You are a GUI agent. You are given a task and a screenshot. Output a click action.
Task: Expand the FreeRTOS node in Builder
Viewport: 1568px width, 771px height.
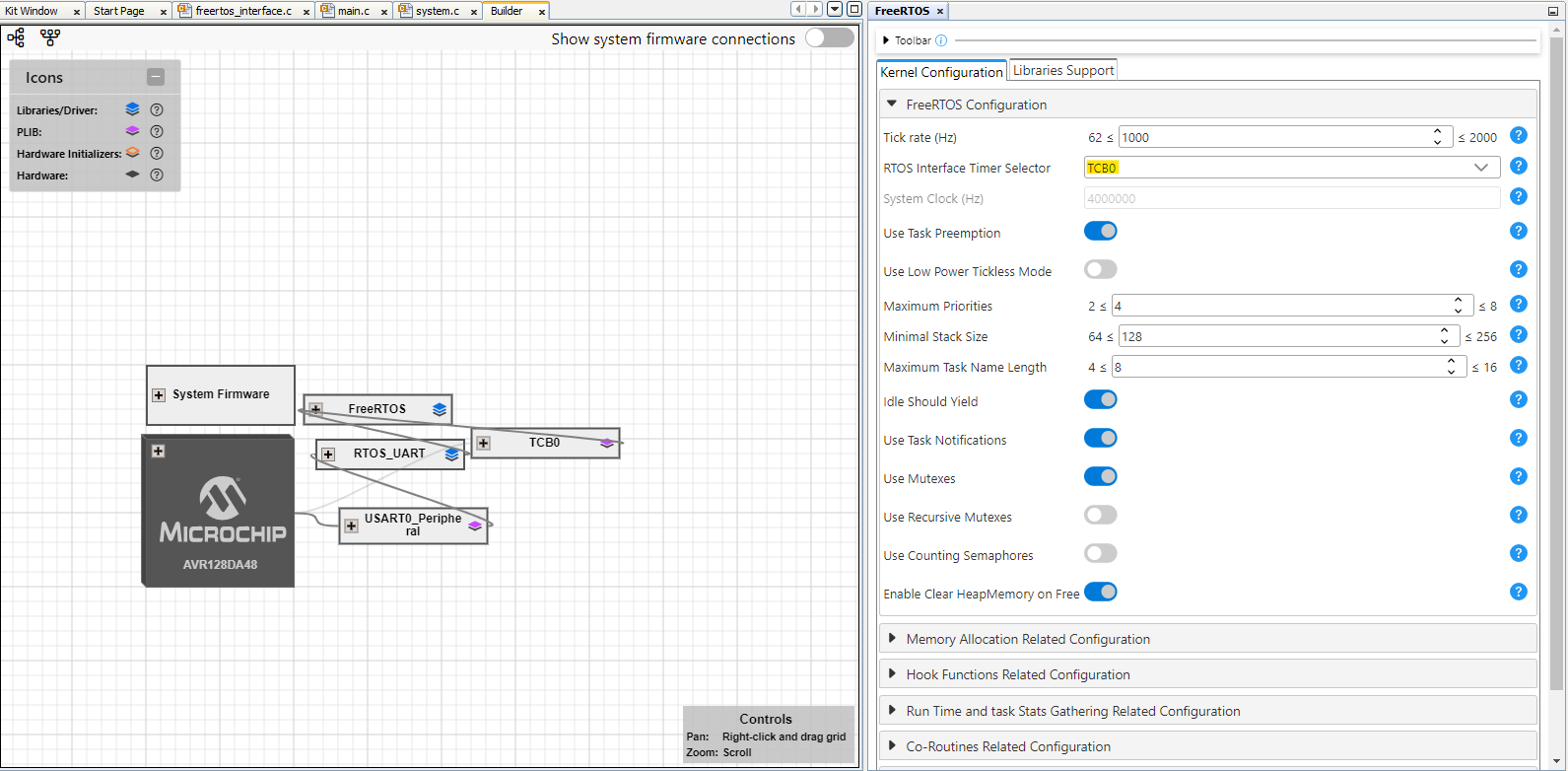(315, 409)
